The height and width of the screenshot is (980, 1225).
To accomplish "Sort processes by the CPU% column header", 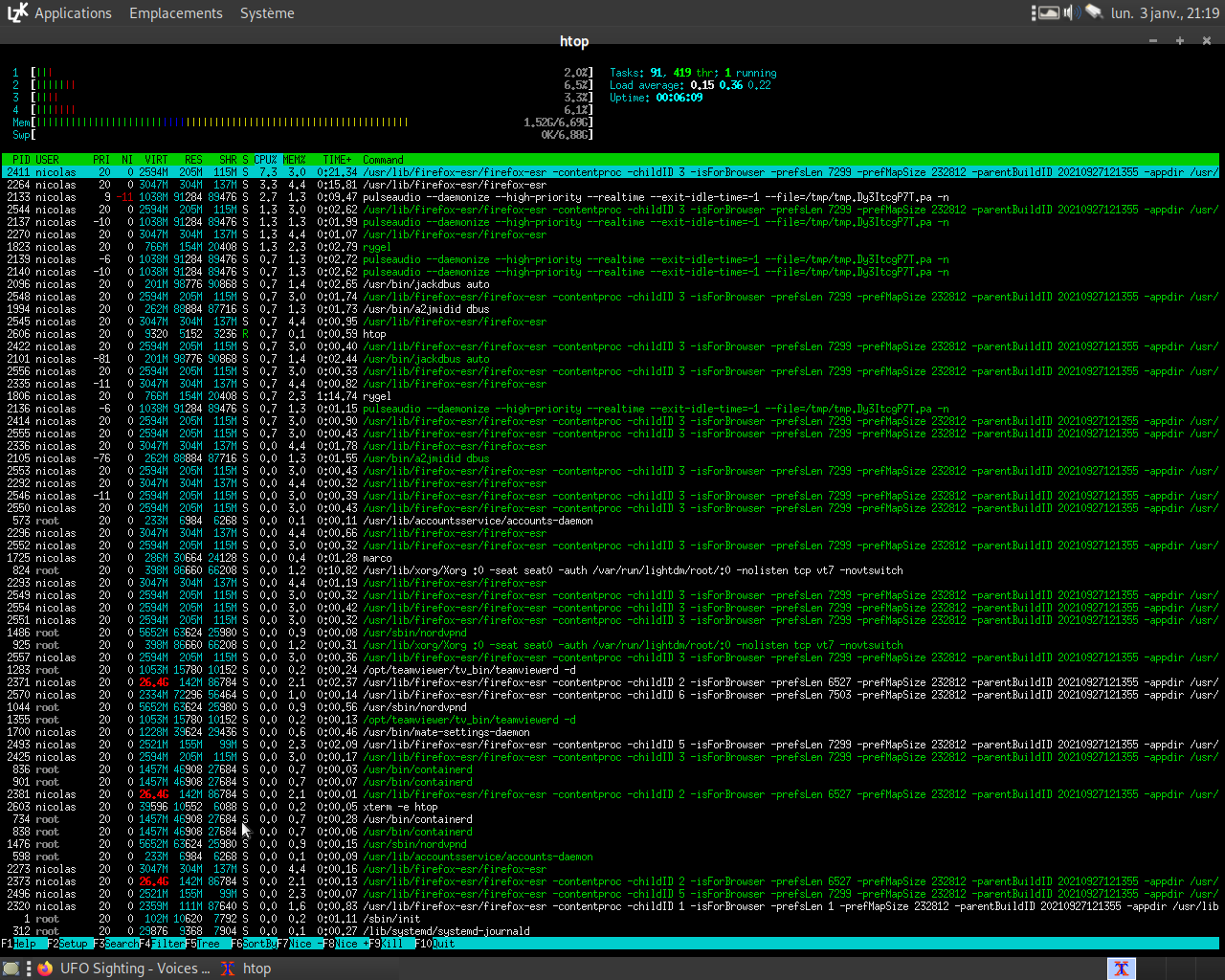I will click(265, 160).
